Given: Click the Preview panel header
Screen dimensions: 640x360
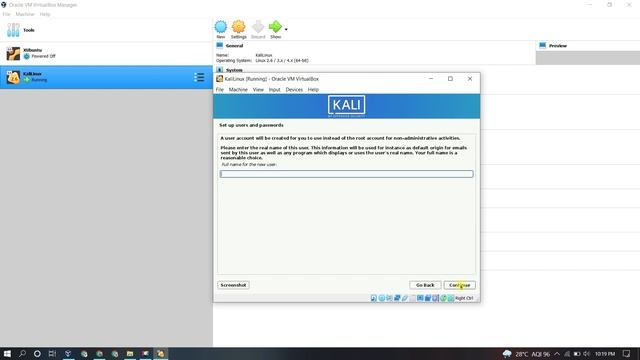Looking at the screenshot, I should 558,46.
